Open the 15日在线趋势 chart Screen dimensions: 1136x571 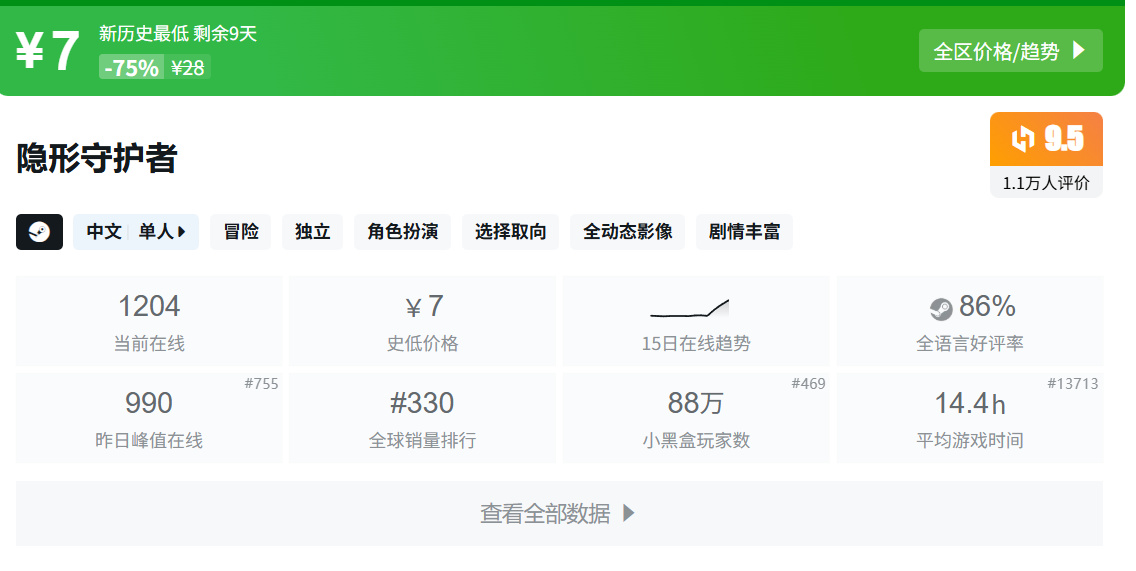(x=696, y=321)
